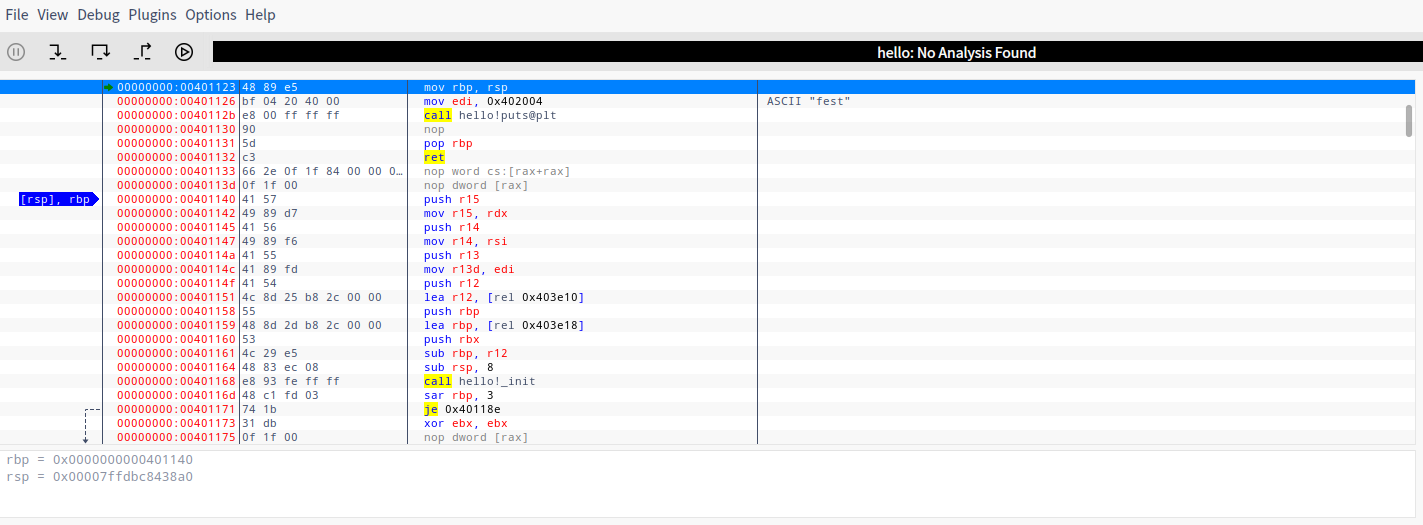
Task: Click "lea rbp, [rel 0x403e18]" instruction
Action: [504, 325]
